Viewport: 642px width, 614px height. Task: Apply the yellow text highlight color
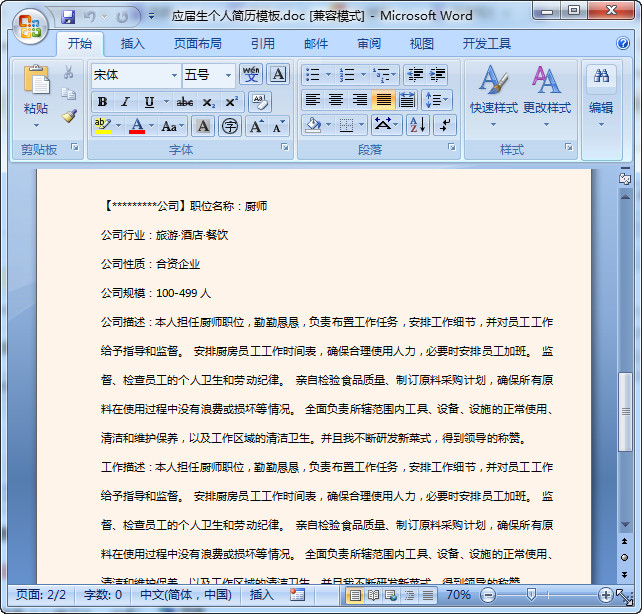[102, 125]
